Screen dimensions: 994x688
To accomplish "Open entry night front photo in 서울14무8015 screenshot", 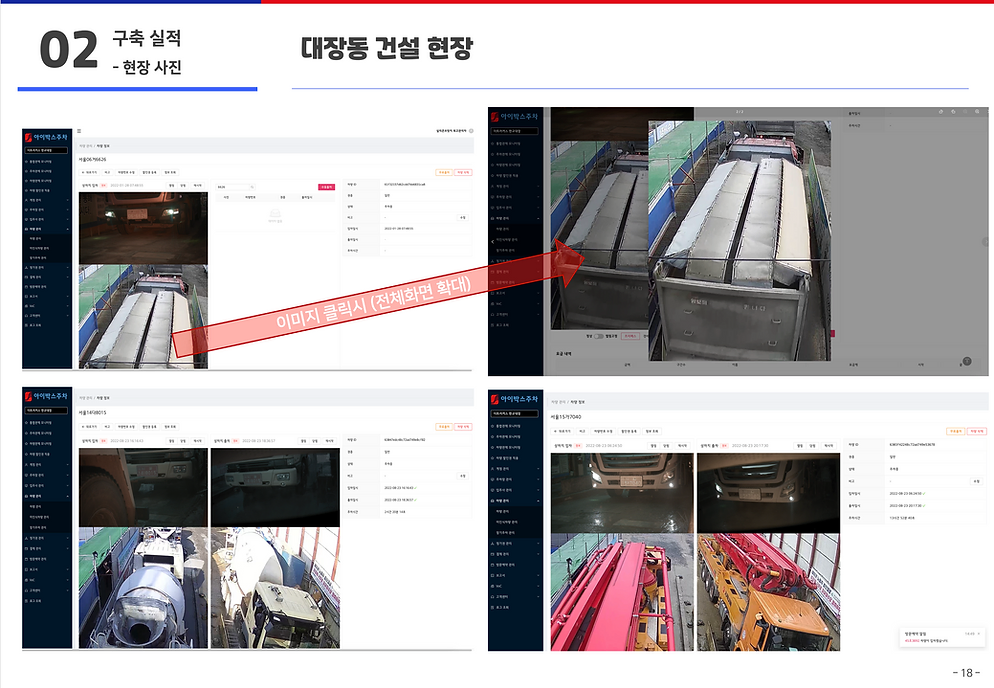I will pos(143,488).
